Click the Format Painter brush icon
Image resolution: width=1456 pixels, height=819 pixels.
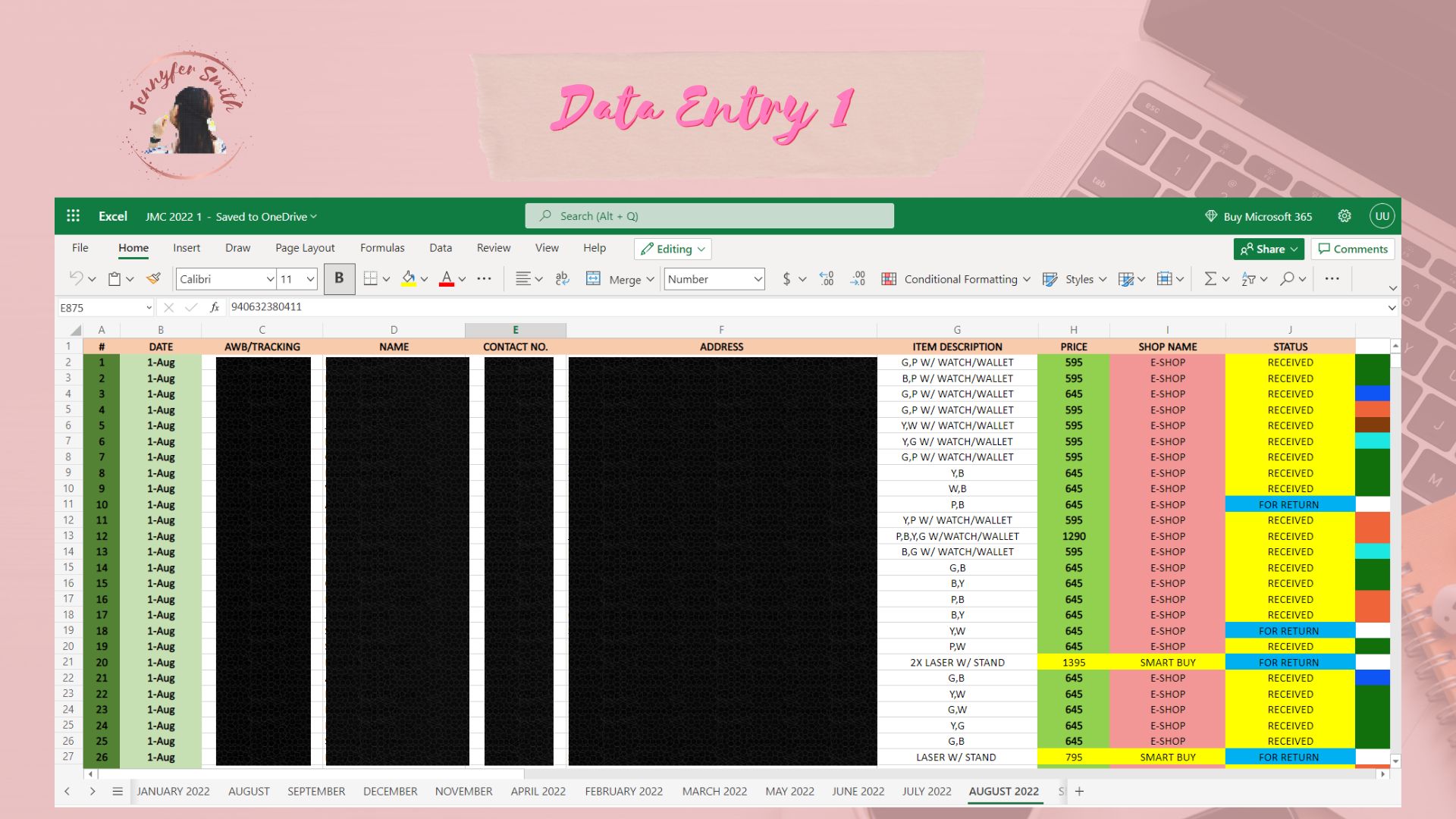[153, 278]
